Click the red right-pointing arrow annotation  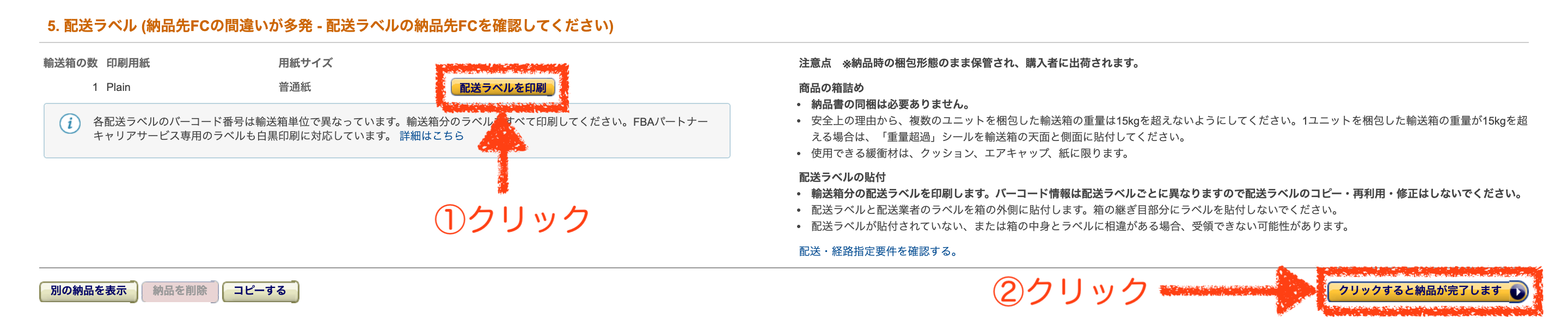(x=1239, y=291)
